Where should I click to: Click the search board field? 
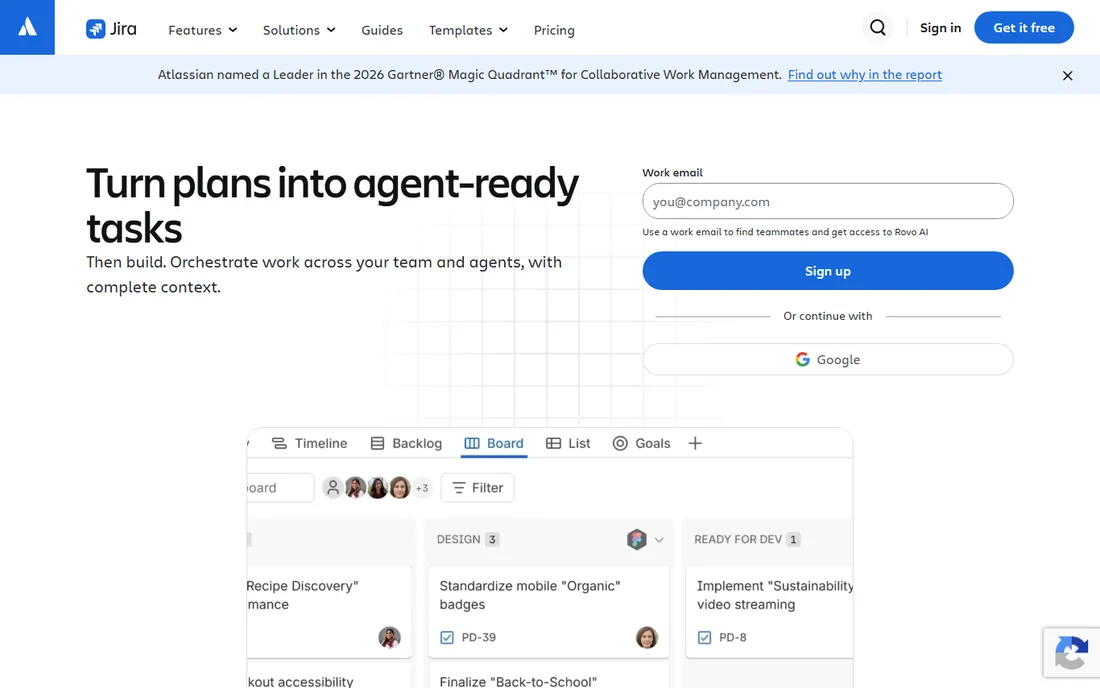280,487
